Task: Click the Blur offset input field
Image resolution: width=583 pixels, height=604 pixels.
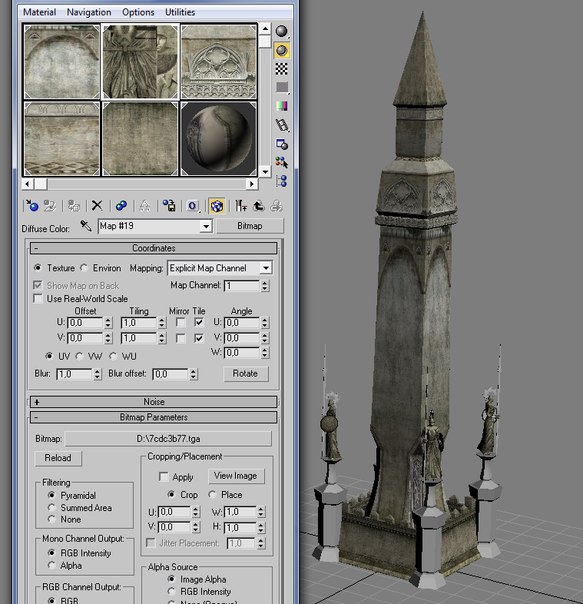Action: click(171, 374)
